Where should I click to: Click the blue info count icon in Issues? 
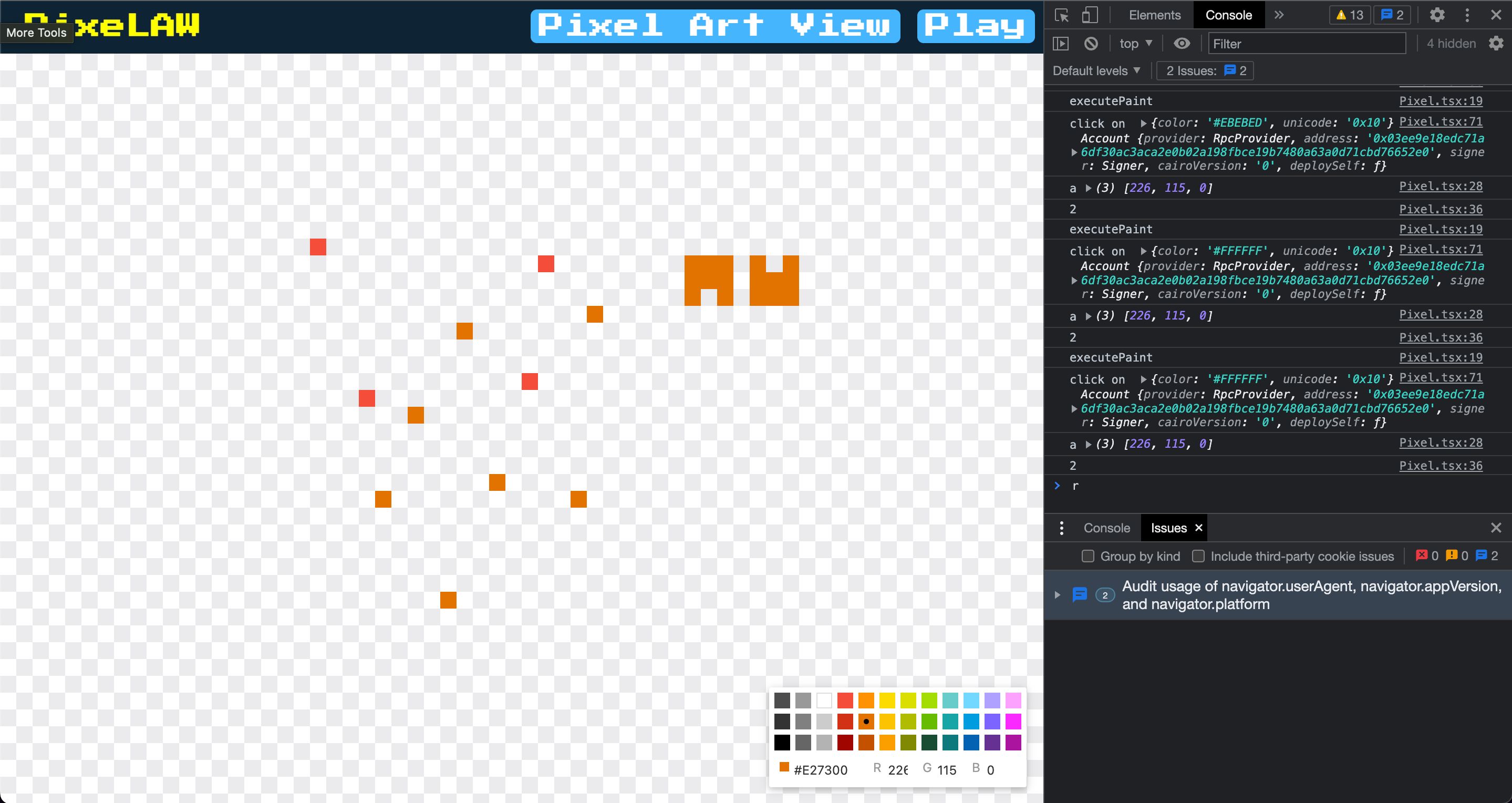click(x=1482, y=555)
